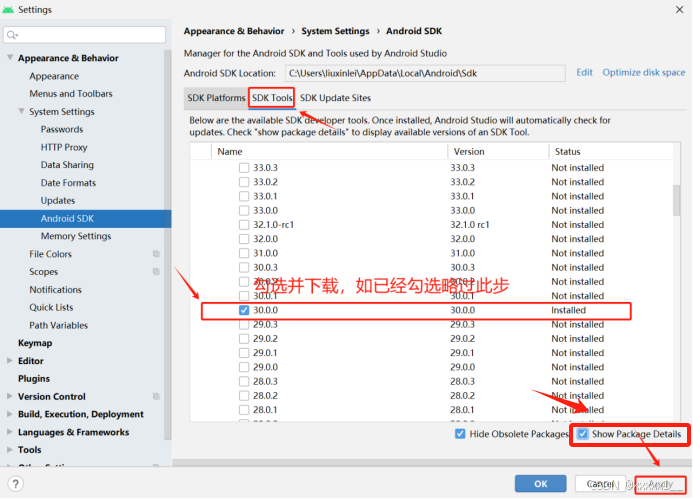Click the Appearance & Behavior breadcrumb
The width and height of the screenshot is (693, 499).
point(234,31)
